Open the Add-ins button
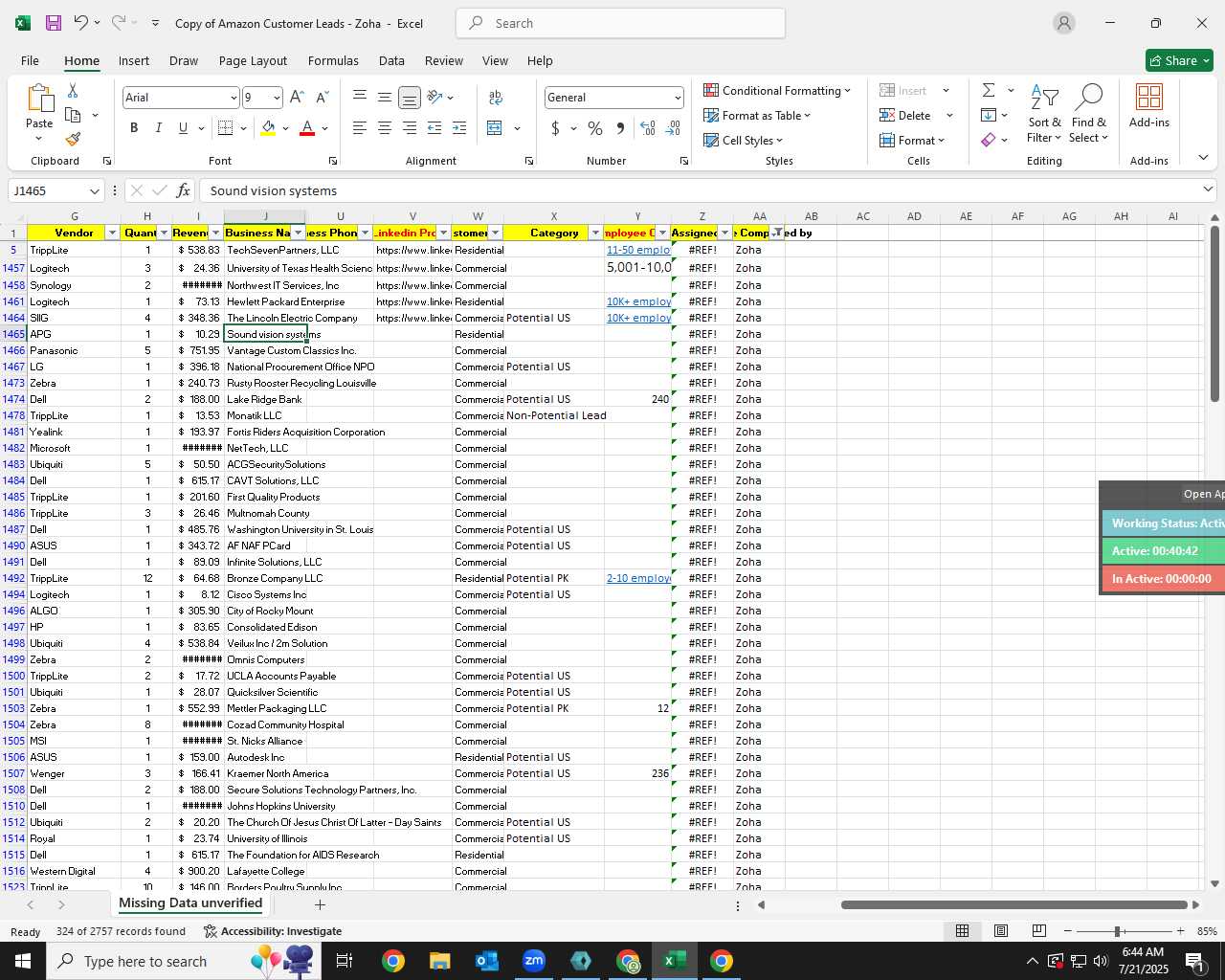Viewport: 1225px width, 980px height. click(1149, 105)
